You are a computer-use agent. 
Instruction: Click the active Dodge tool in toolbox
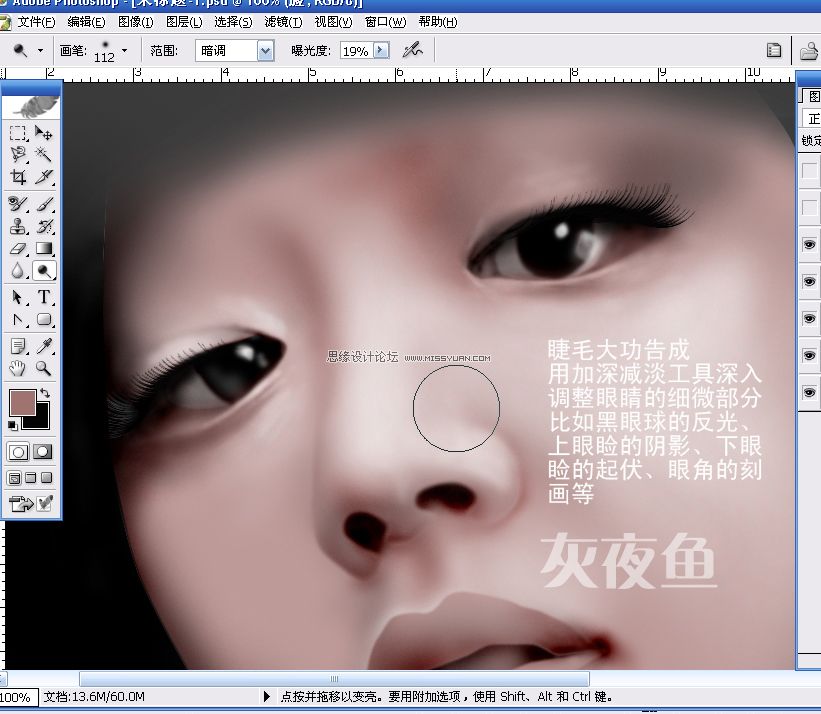pos(44,271)
